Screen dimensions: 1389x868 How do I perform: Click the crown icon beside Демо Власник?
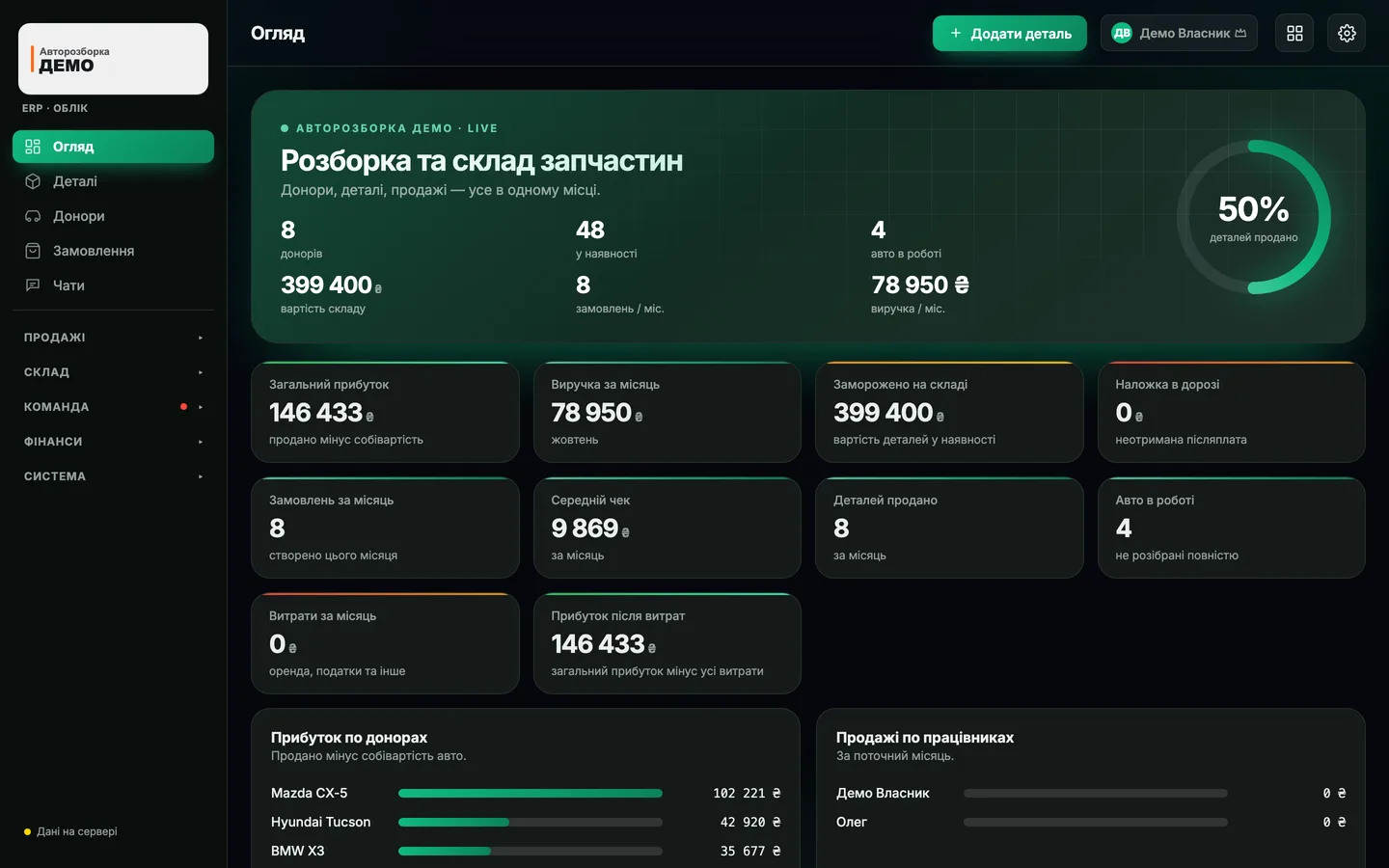(1240, 33)
